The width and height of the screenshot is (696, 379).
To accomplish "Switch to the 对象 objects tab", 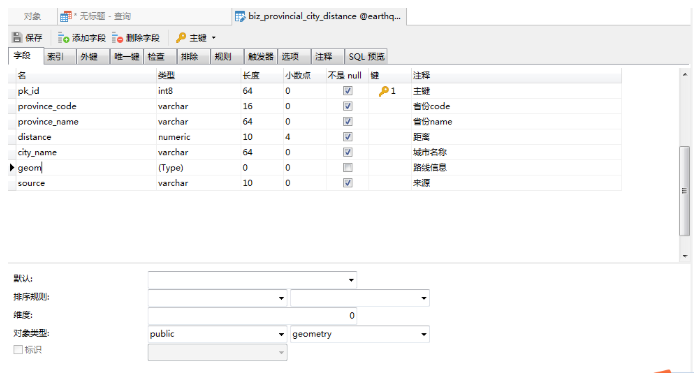I will pyautogui.click(x=32, y=16).
